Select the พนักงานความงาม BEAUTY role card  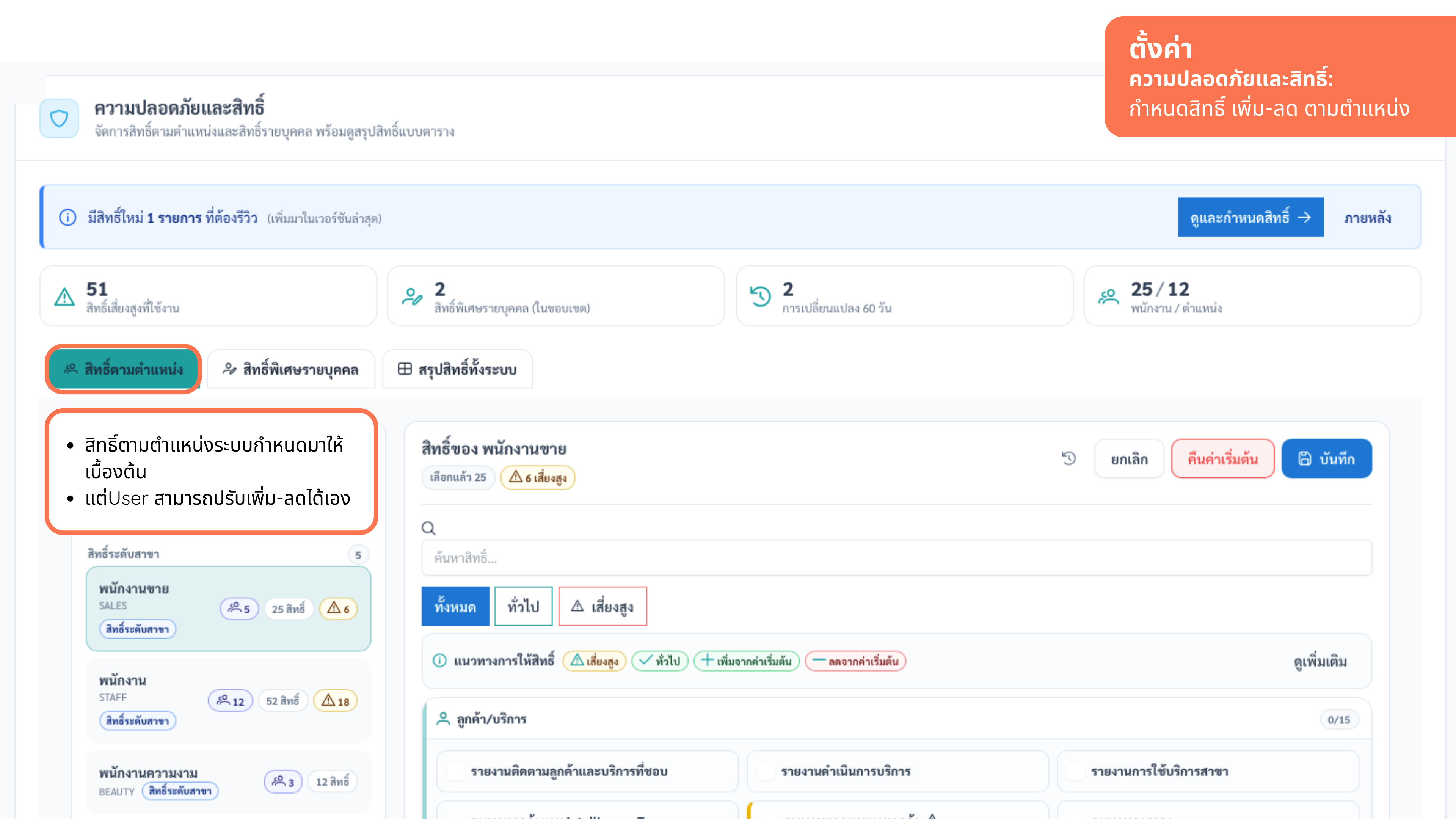(x=228, y=782)
